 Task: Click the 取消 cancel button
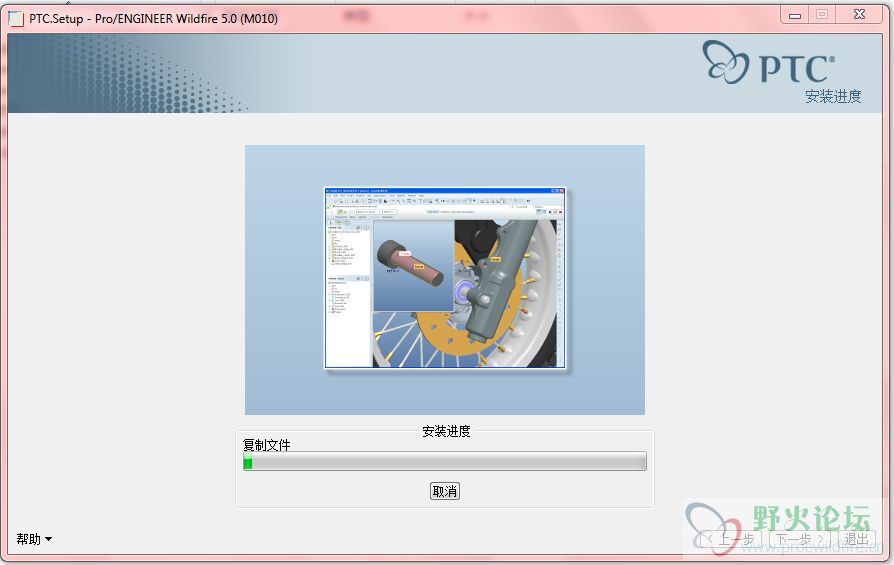(445, 491)
